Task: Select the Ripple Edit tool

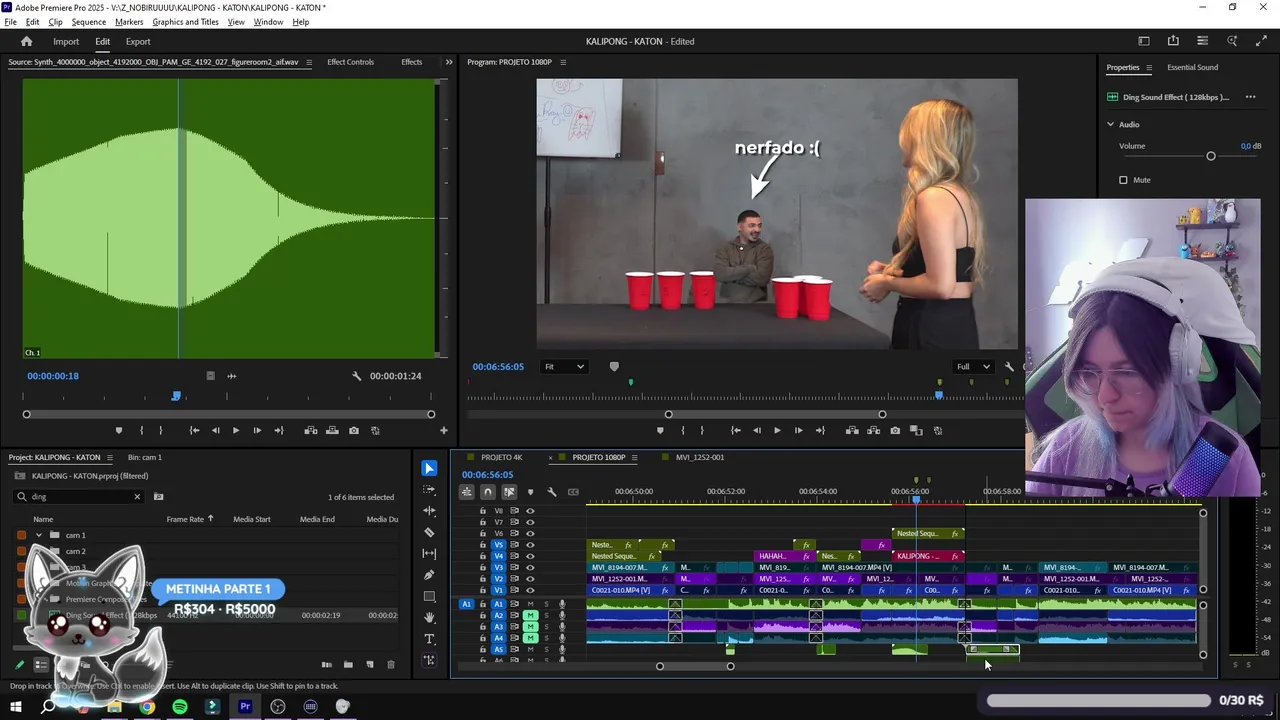Action: point(429,511)
